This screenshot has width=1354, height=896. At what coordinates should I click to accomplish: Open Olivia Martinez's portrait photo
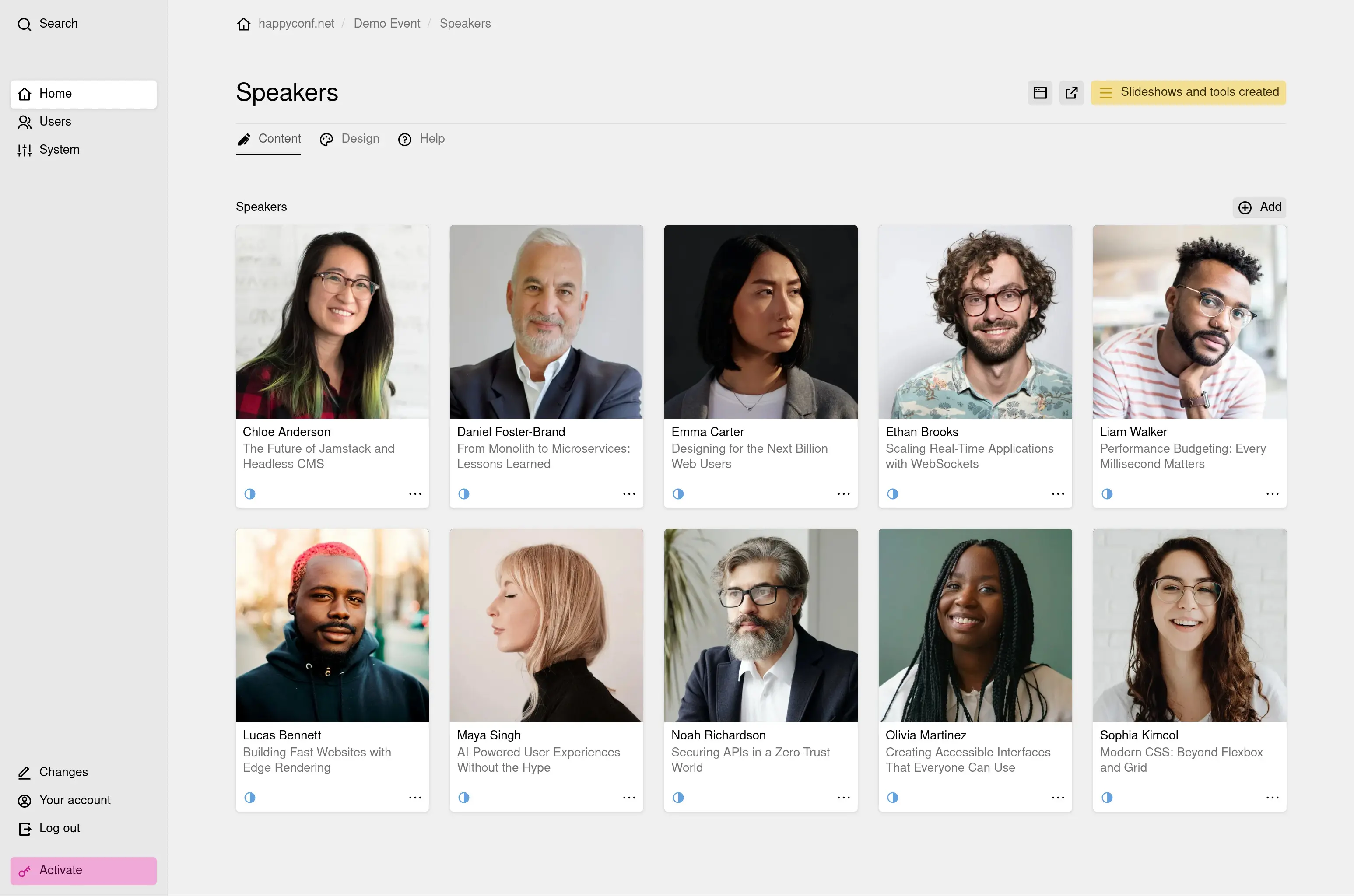tap(975, 625)
